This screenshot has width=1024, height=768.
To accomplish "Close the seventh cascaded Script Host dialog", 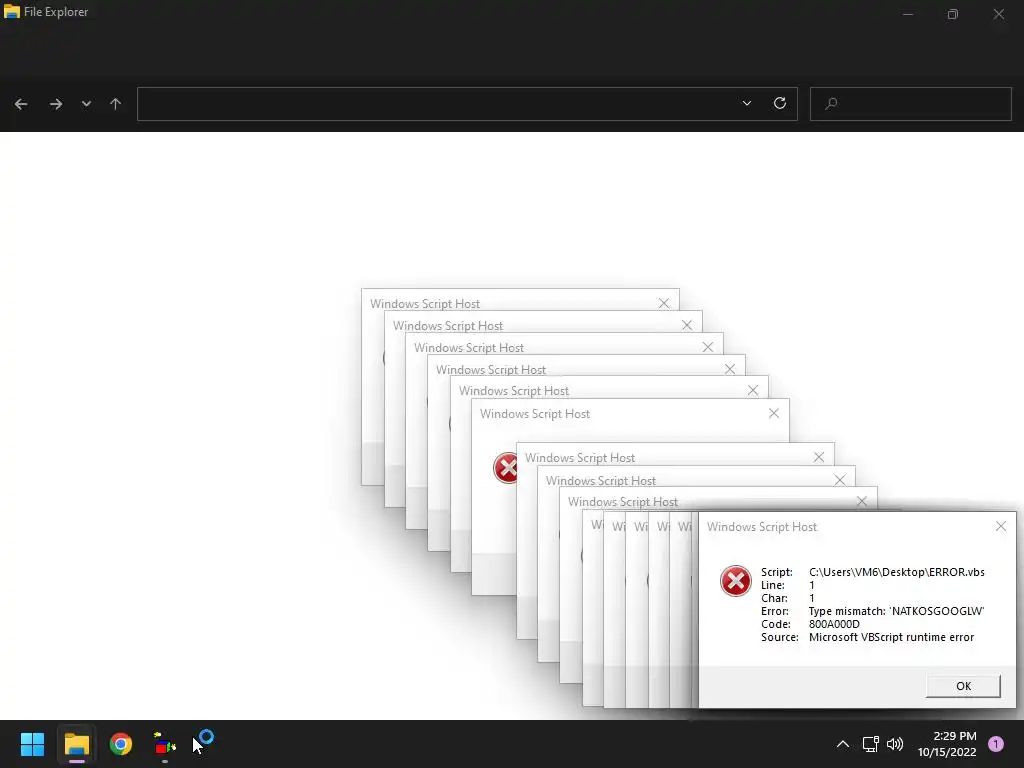I will pos(819,457).
